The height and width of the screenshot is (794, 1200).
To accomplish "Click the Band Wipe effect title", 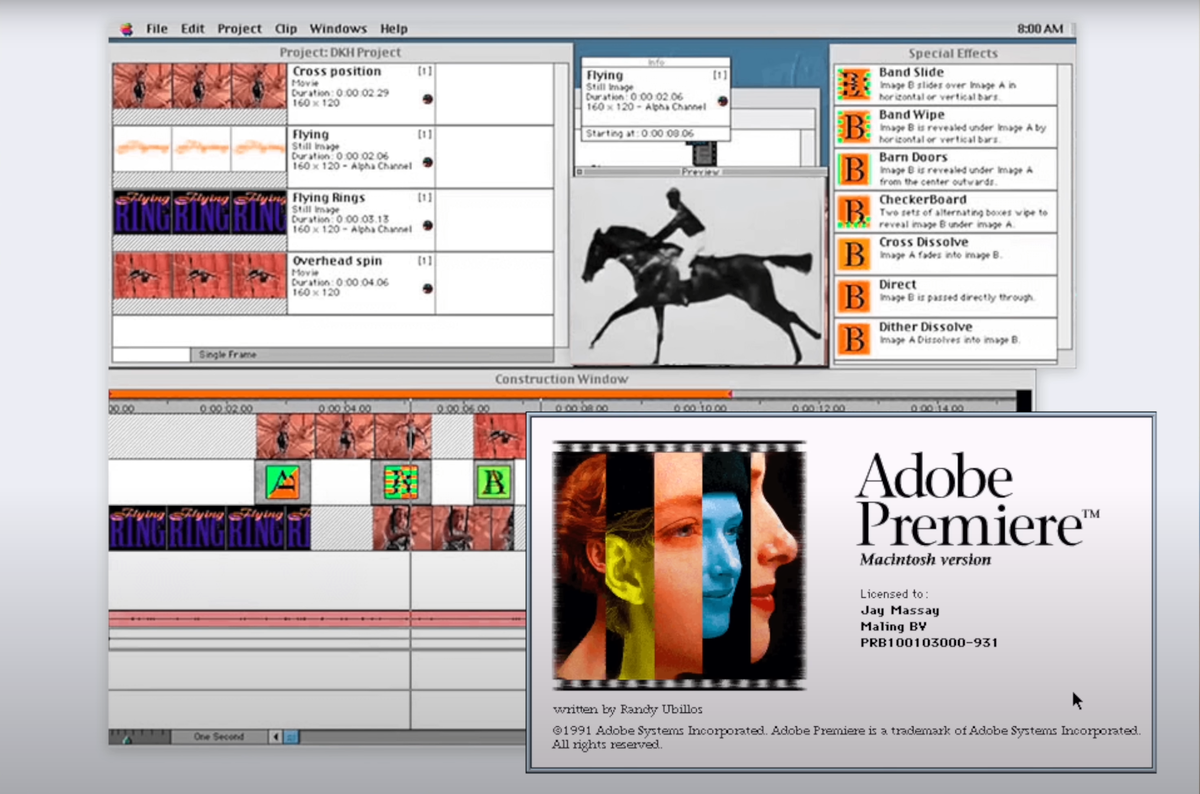I will (x=911, y=115).
